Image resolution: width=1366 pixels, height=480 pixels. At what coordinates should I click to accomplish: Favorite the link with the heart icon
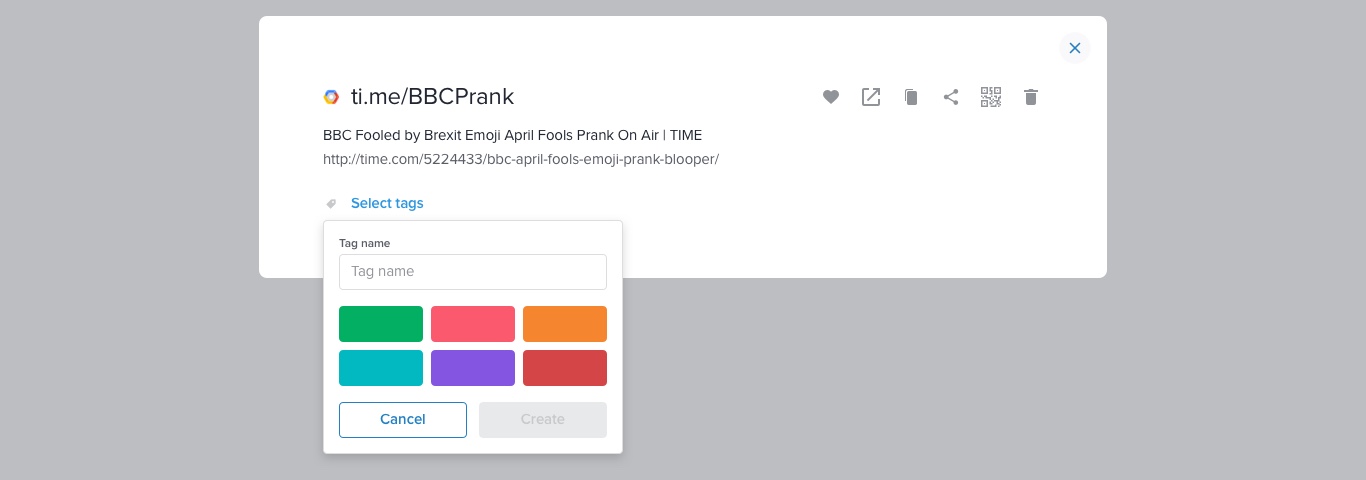[x=831, y=97]
